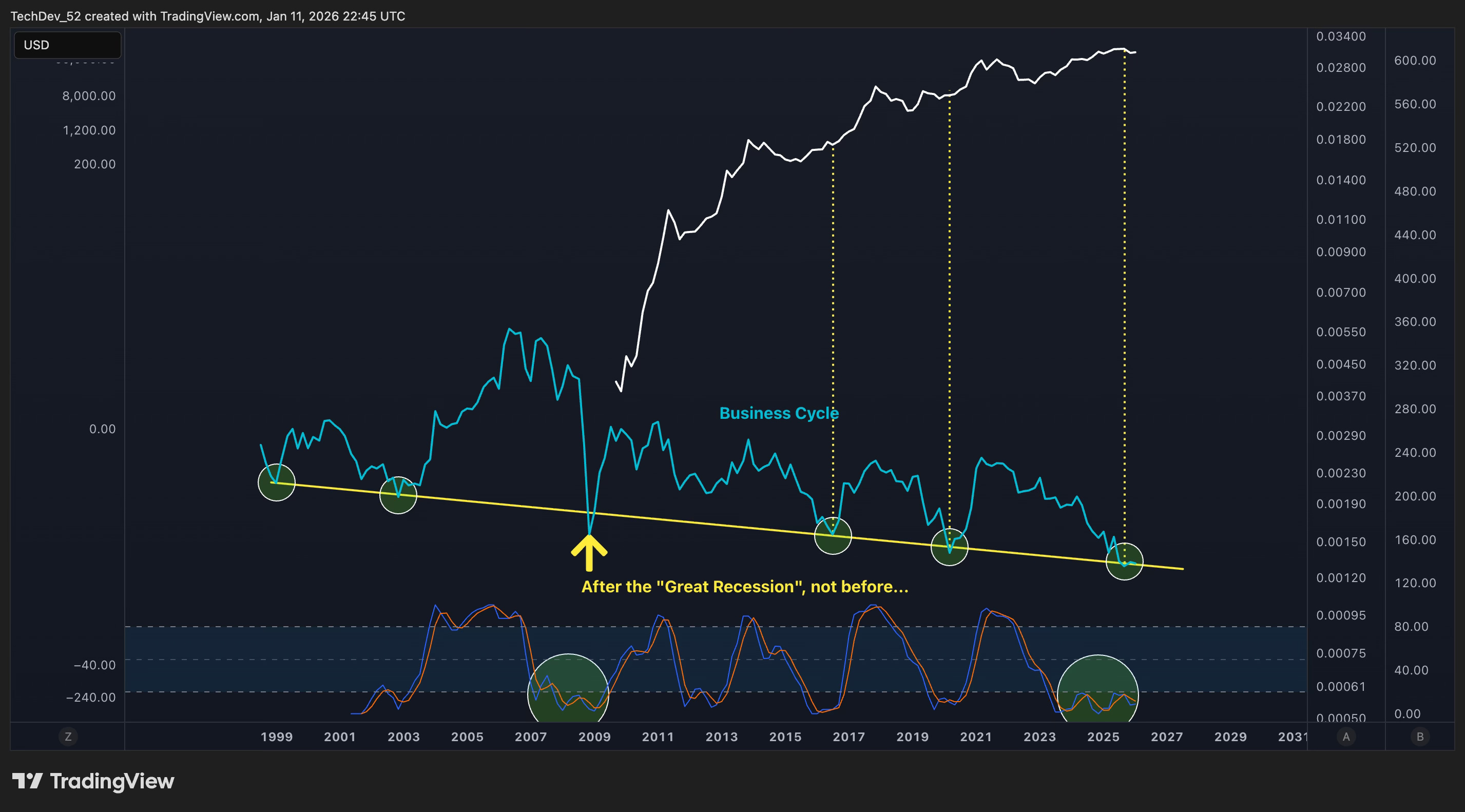Click the green circle marker near 2020 low
This screenshot has height=812, width=1465.
(x=949, y=547)
